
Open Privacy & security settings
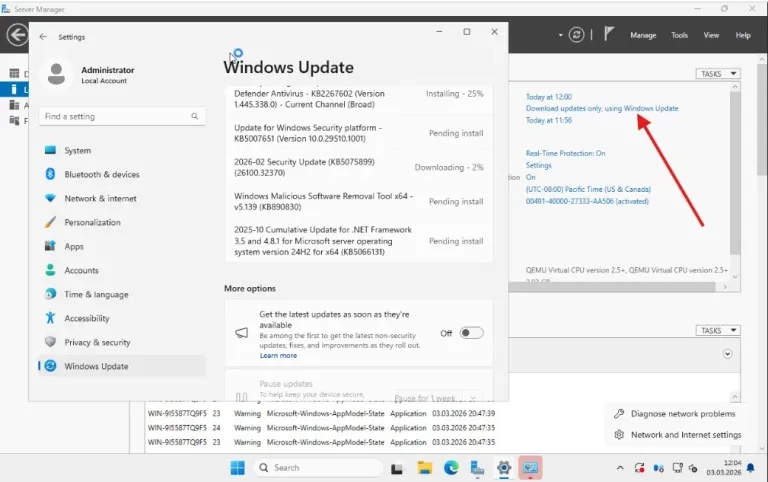[x=121, y=342]
